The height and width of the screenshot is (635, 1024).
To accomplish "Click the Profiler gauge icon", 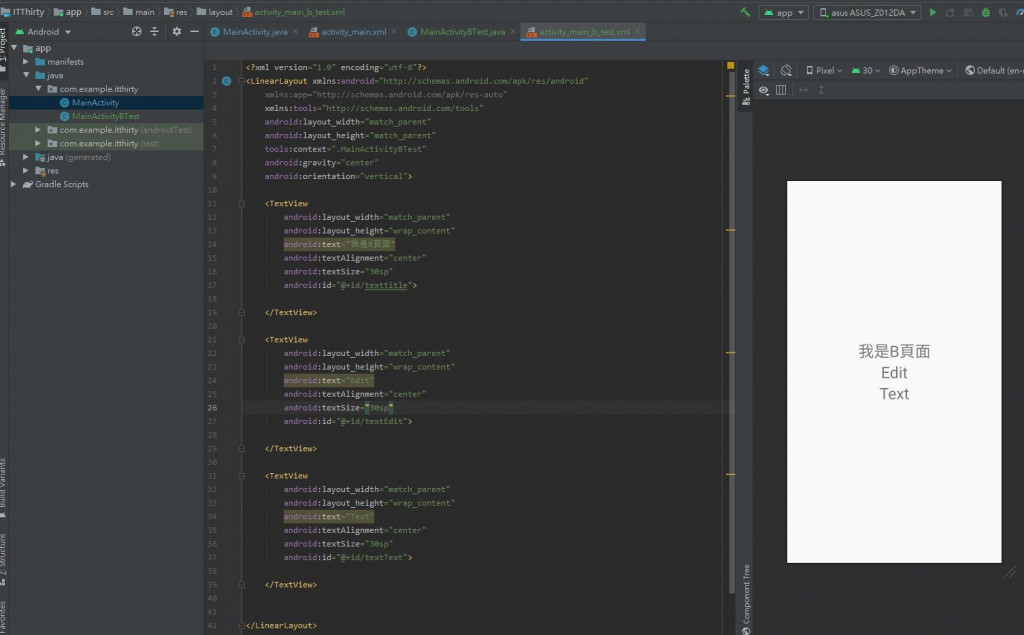I will click(1019, 12).
